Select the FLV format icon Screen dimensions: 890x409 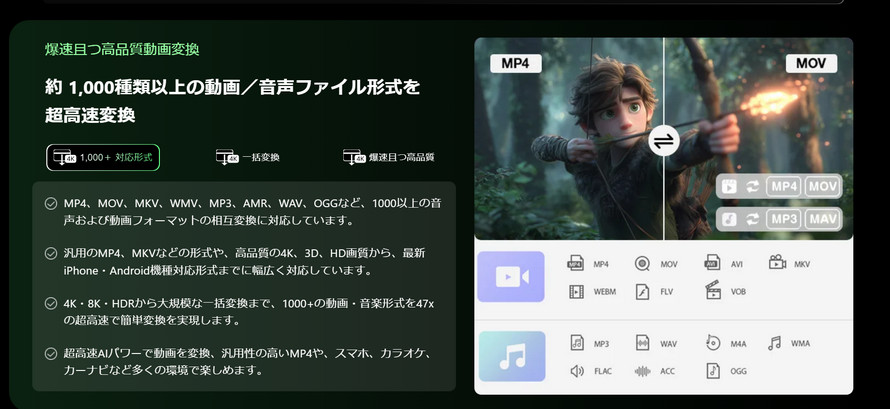pos(643,292)
